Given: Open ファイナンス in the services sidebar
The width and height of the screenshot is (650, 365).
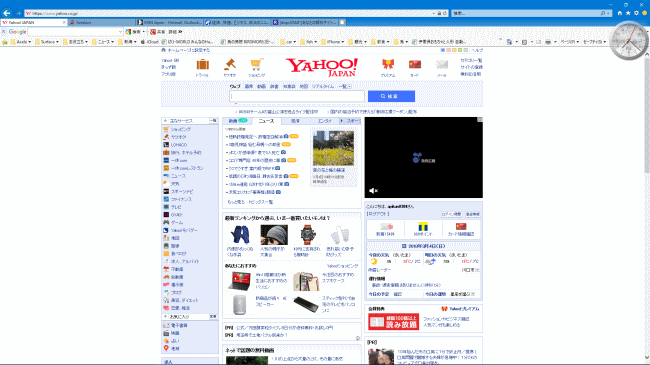Looking at the screenshot, I should point(181,199).
